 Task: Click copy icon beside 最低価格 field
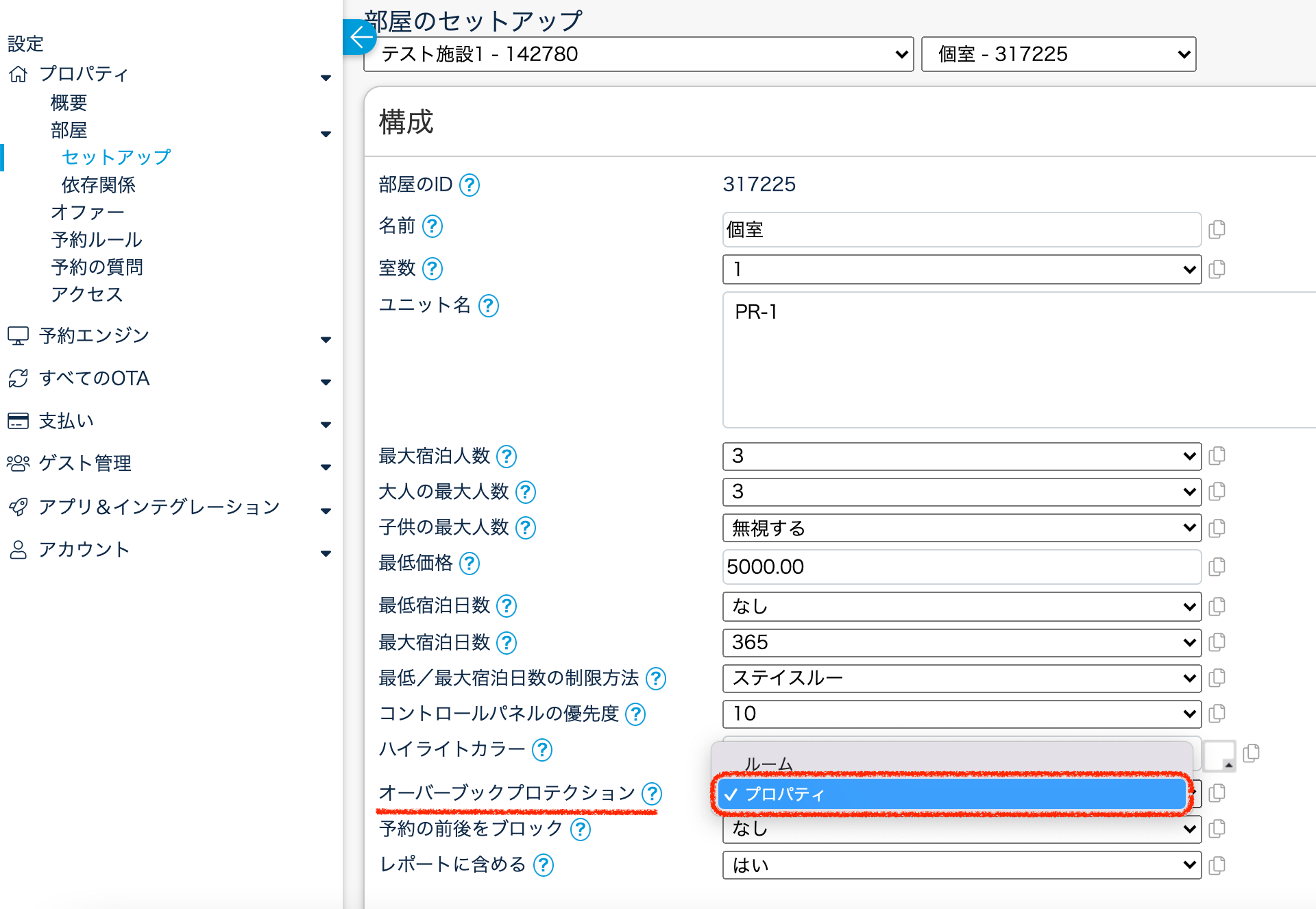pyautogui.click(x=1217, y=567)
